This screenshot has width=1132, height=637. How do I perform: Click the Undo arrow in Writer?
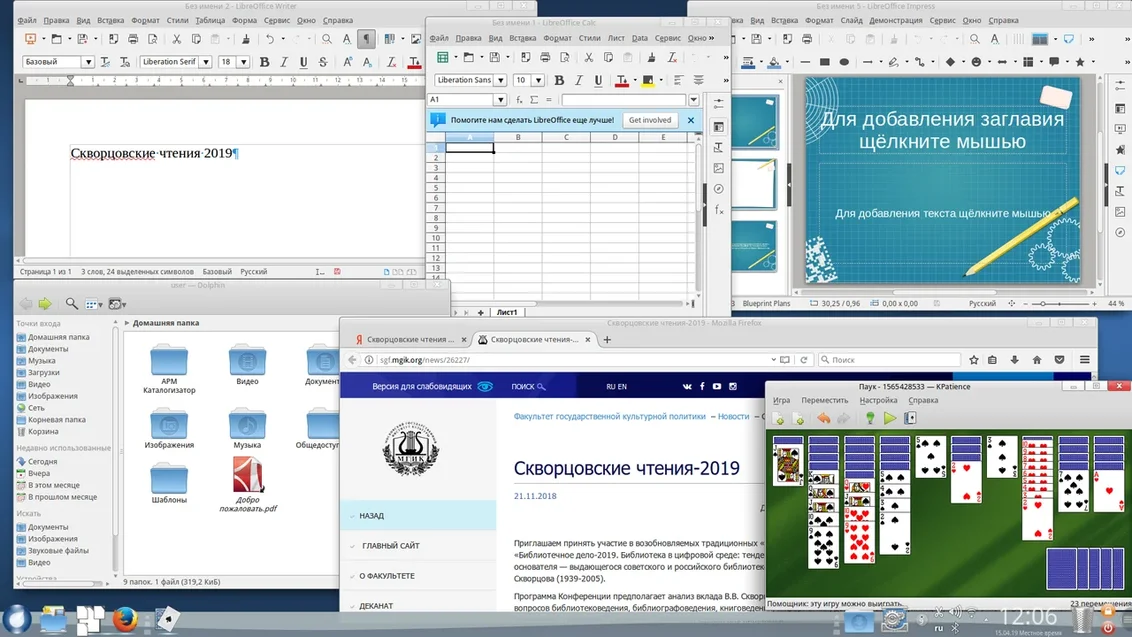[269, 39]
